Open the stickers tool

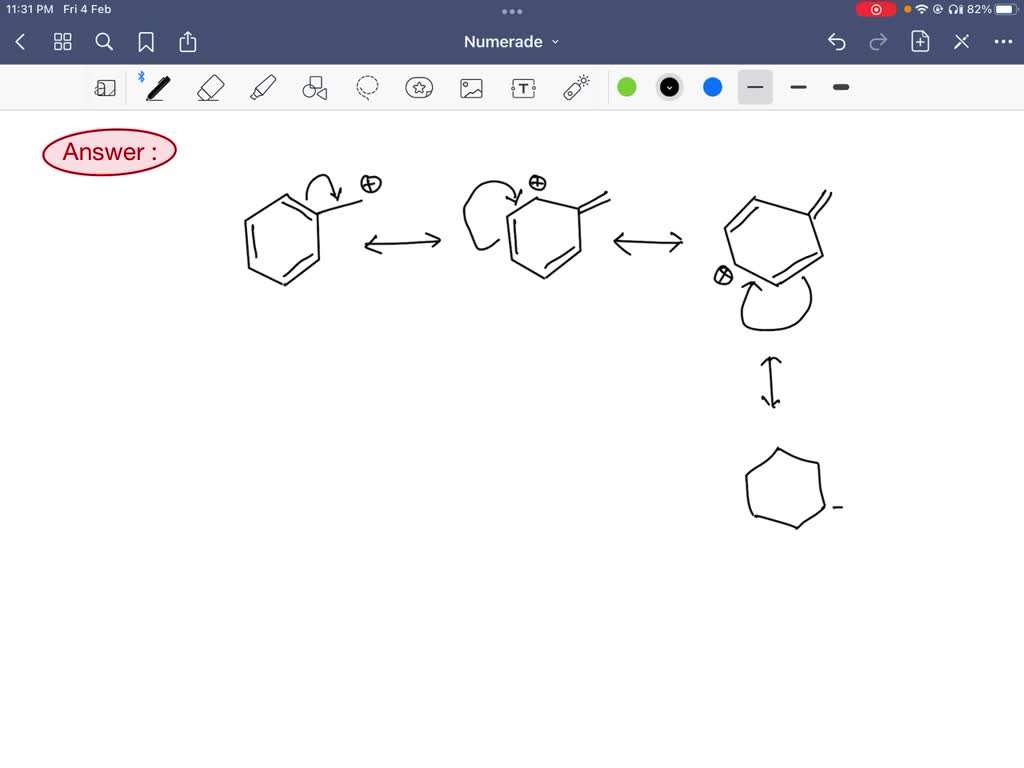click(418, 87)
